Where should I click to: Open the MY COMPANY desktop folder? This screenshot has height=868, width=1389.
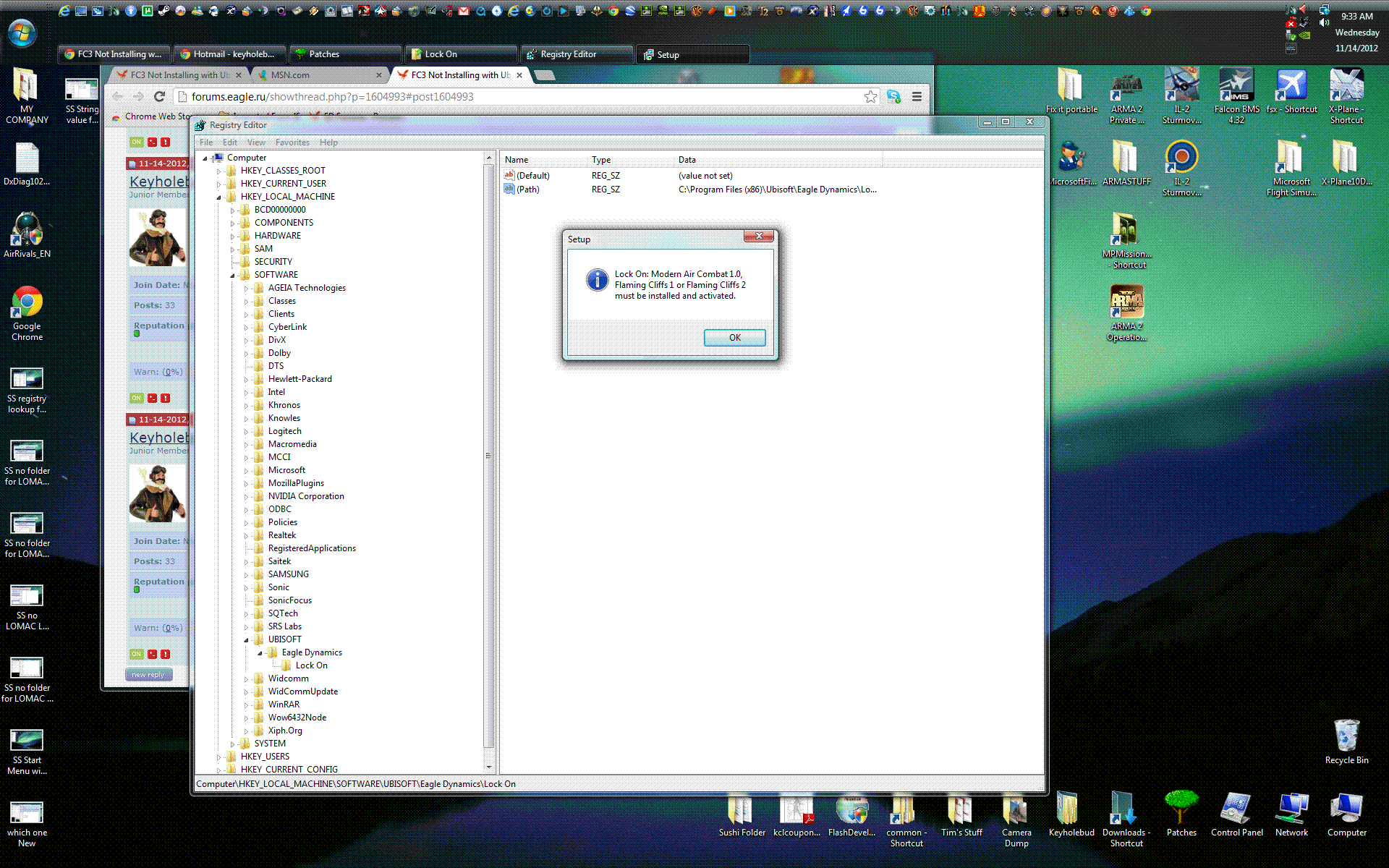27,95
